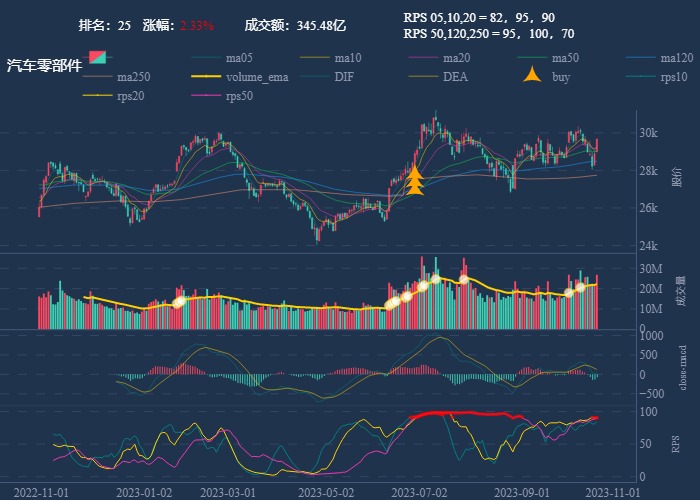The height and width of the screenshot is (500, 700).
Task: Click the yellow volume_ema legend line marker
Action: point(205,77)
